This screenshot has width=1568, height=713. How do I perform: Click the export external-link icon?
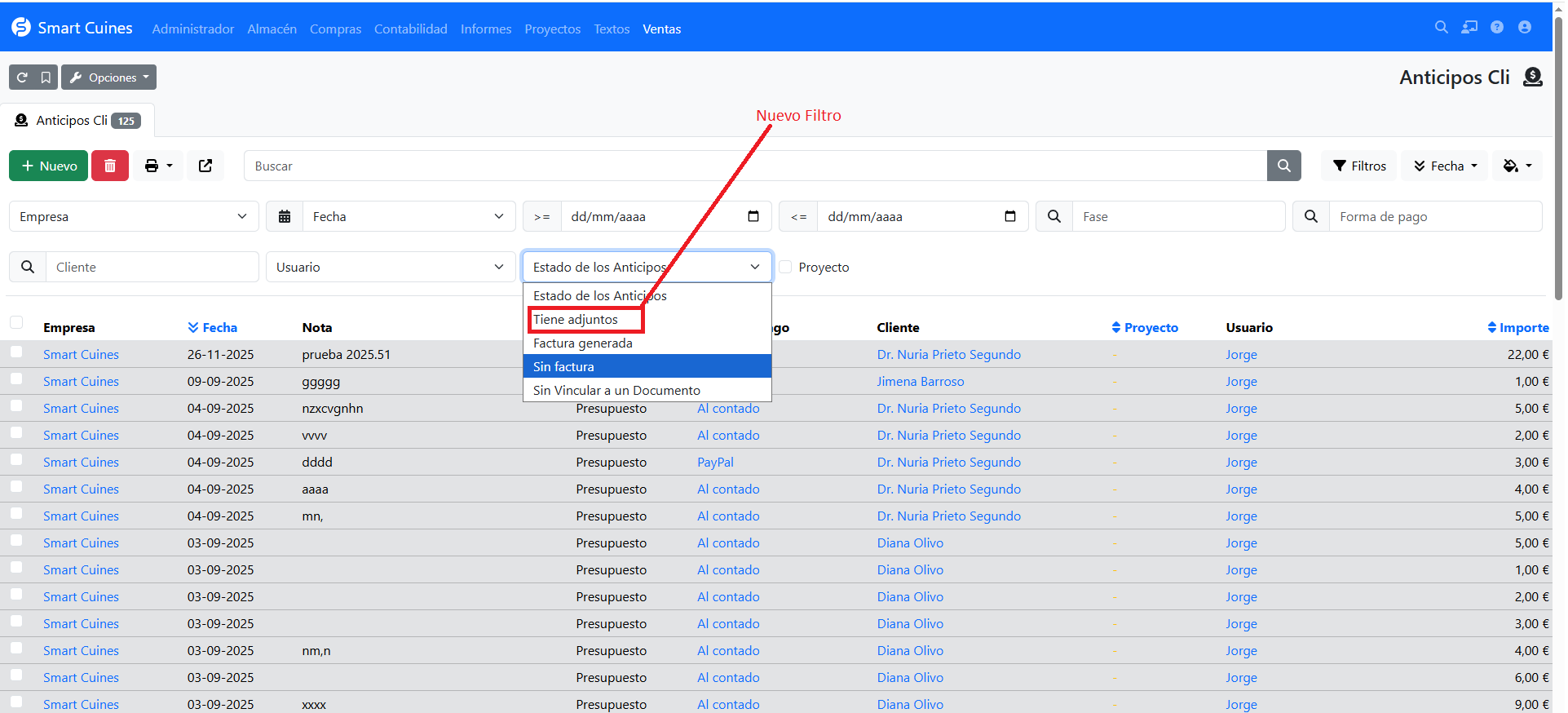(x=205, y=166)
